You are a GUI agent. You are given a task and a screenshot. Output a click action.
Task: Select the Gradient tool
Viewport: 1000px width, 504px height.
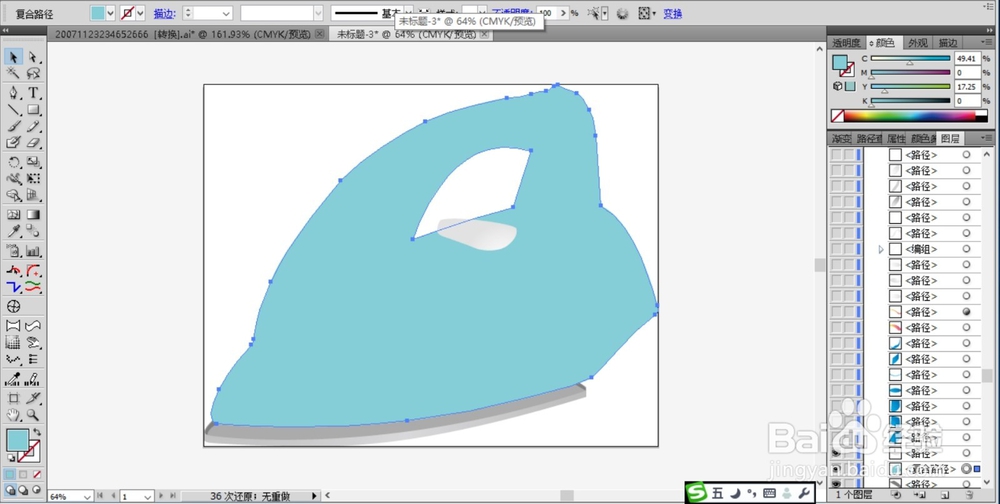coord(33,215)
